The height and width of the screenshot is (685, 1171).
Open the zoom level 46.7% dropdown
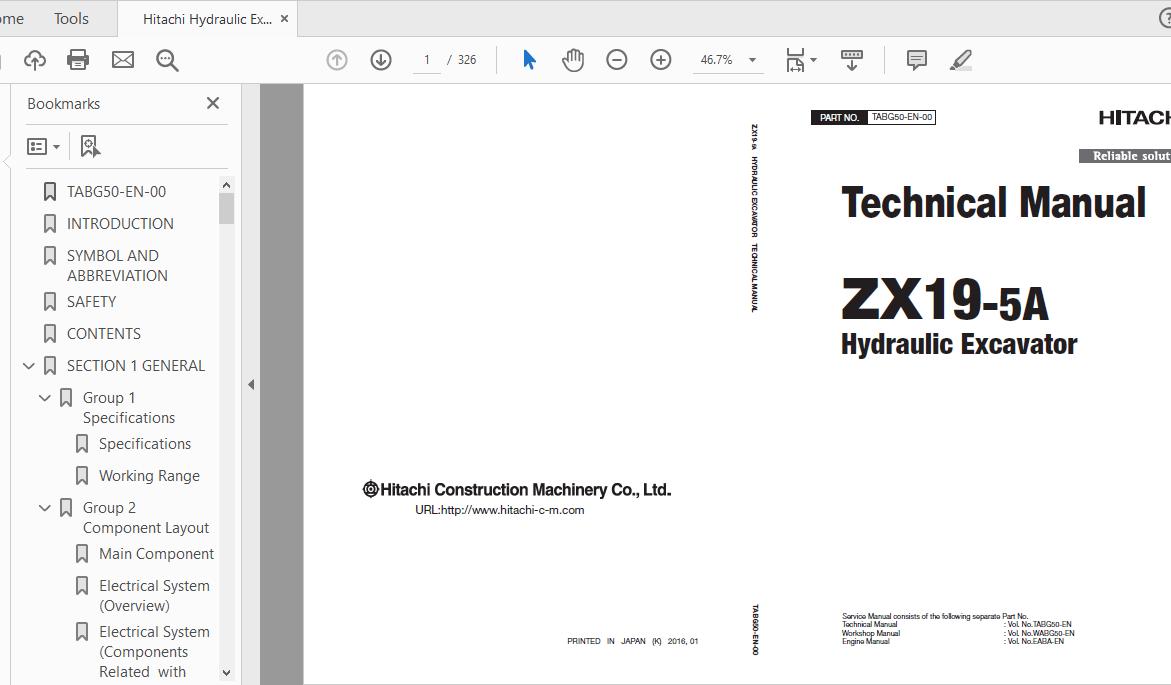click(x=752, y=60)
